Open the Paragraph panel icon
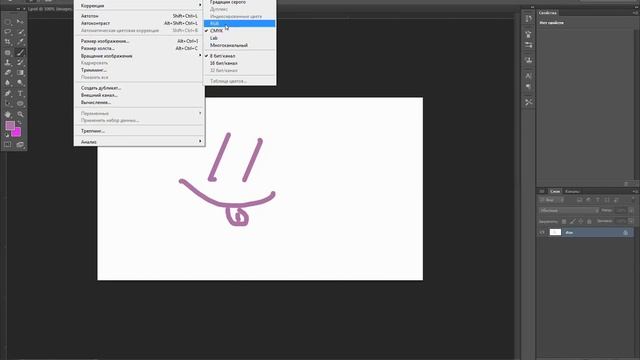Viewport: 640px width, 360px height. [x=529, y=87]
